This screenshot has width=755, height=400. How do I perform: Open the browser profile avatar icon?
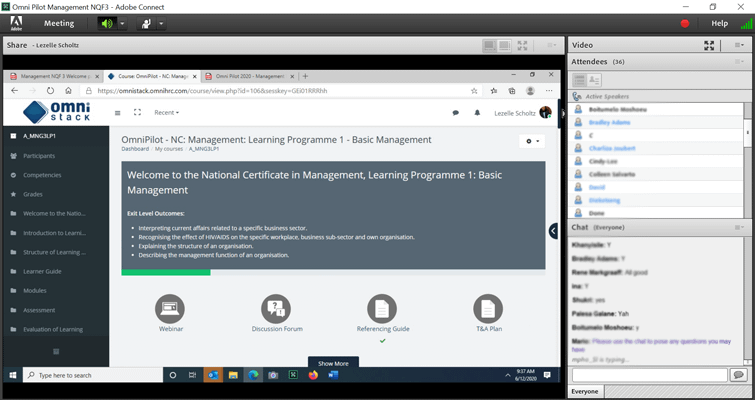coord(530,90)
